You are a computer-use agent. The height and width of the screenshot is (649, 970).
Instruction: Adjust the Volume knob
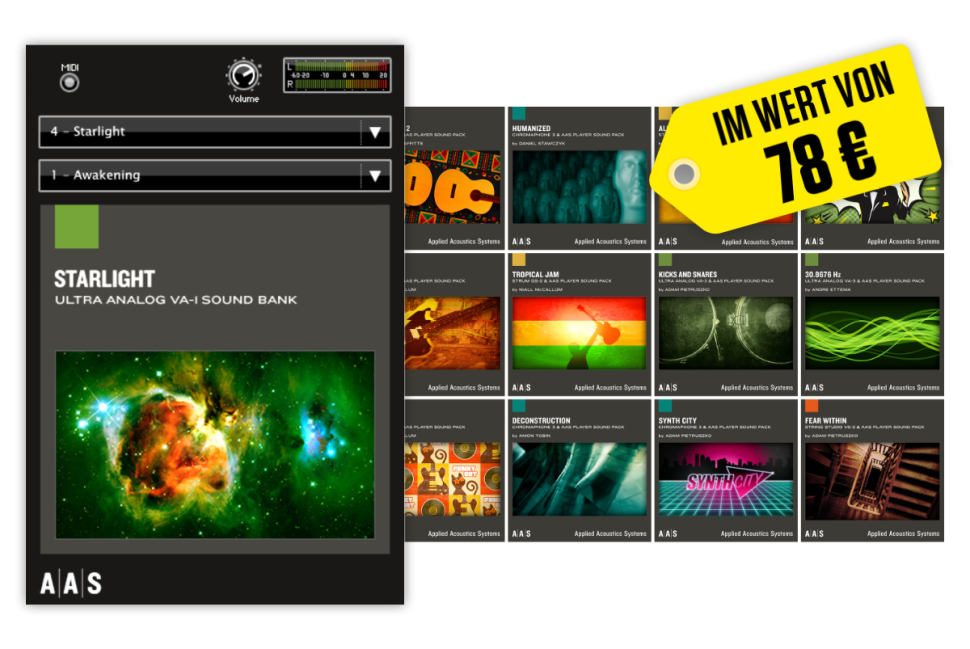click(x=244, y=75)
